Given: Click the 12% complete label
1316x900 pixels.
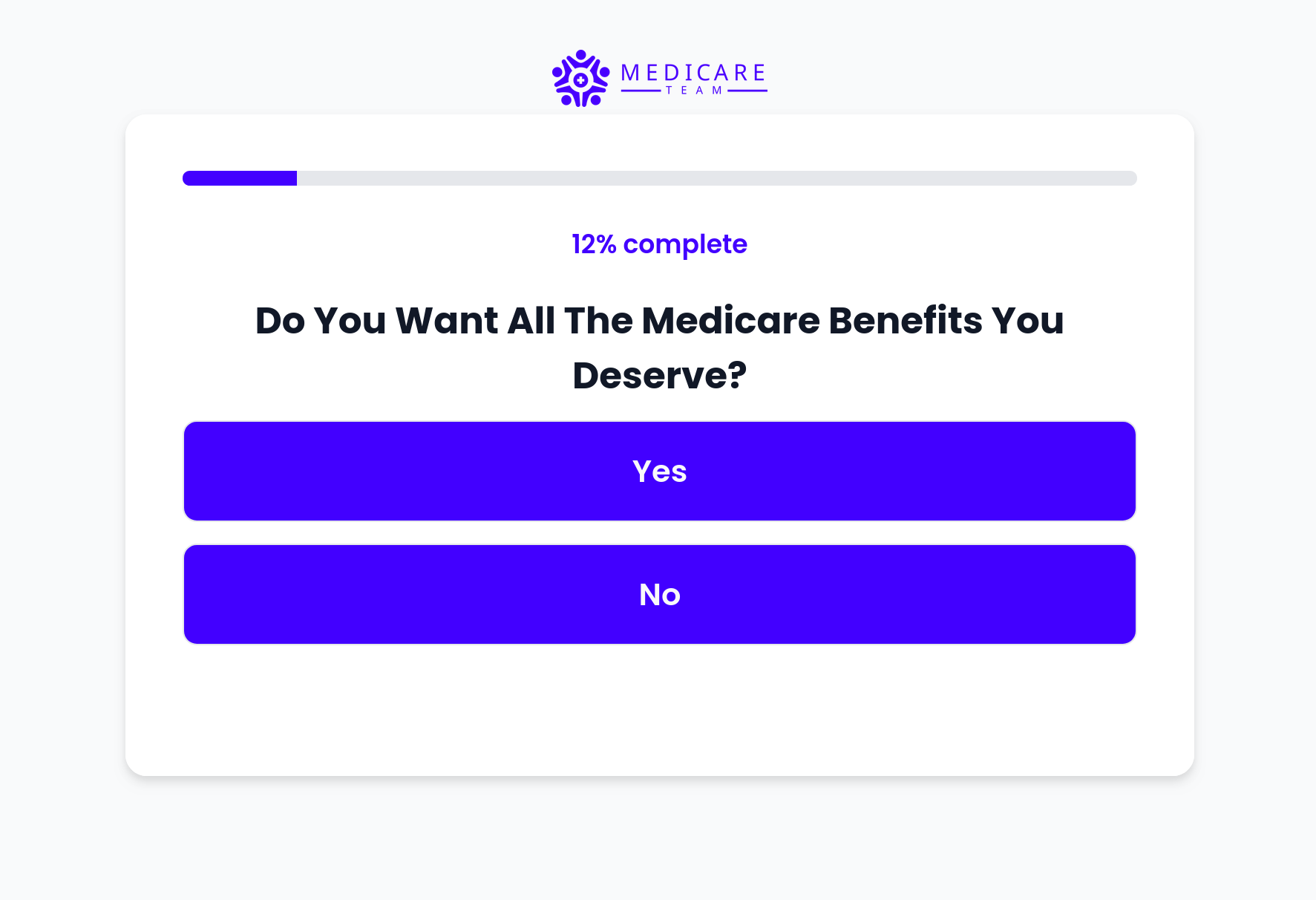Looking at the screenshot, I should point(659,244).
